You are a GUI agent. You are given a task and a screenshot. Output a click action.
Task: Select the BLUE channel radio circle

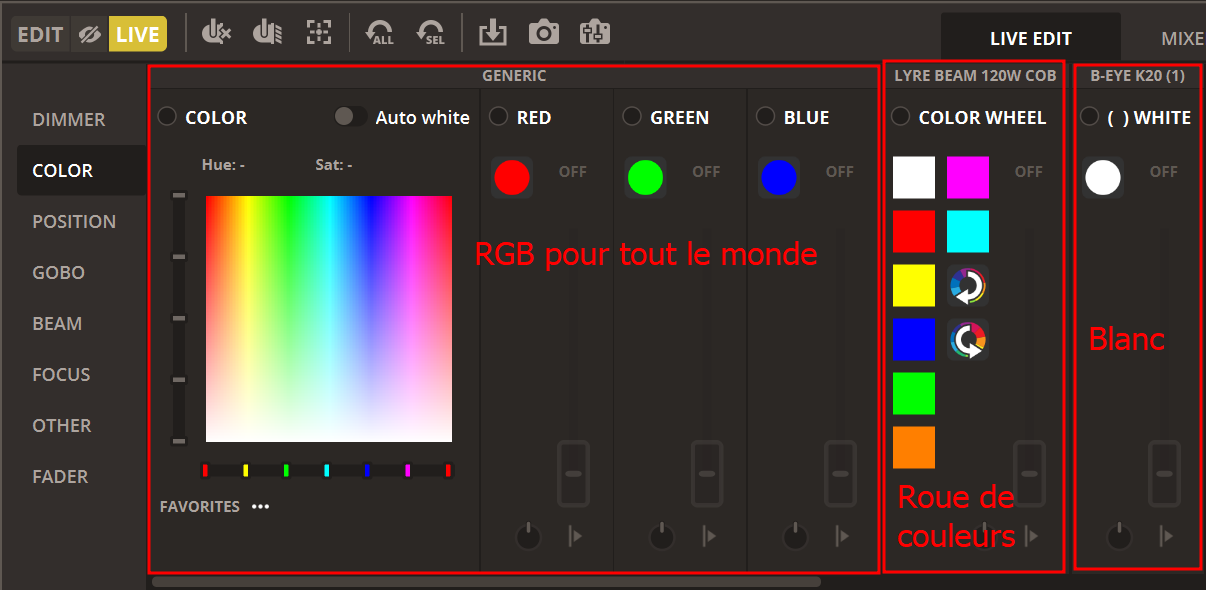[x=765, y=116]
